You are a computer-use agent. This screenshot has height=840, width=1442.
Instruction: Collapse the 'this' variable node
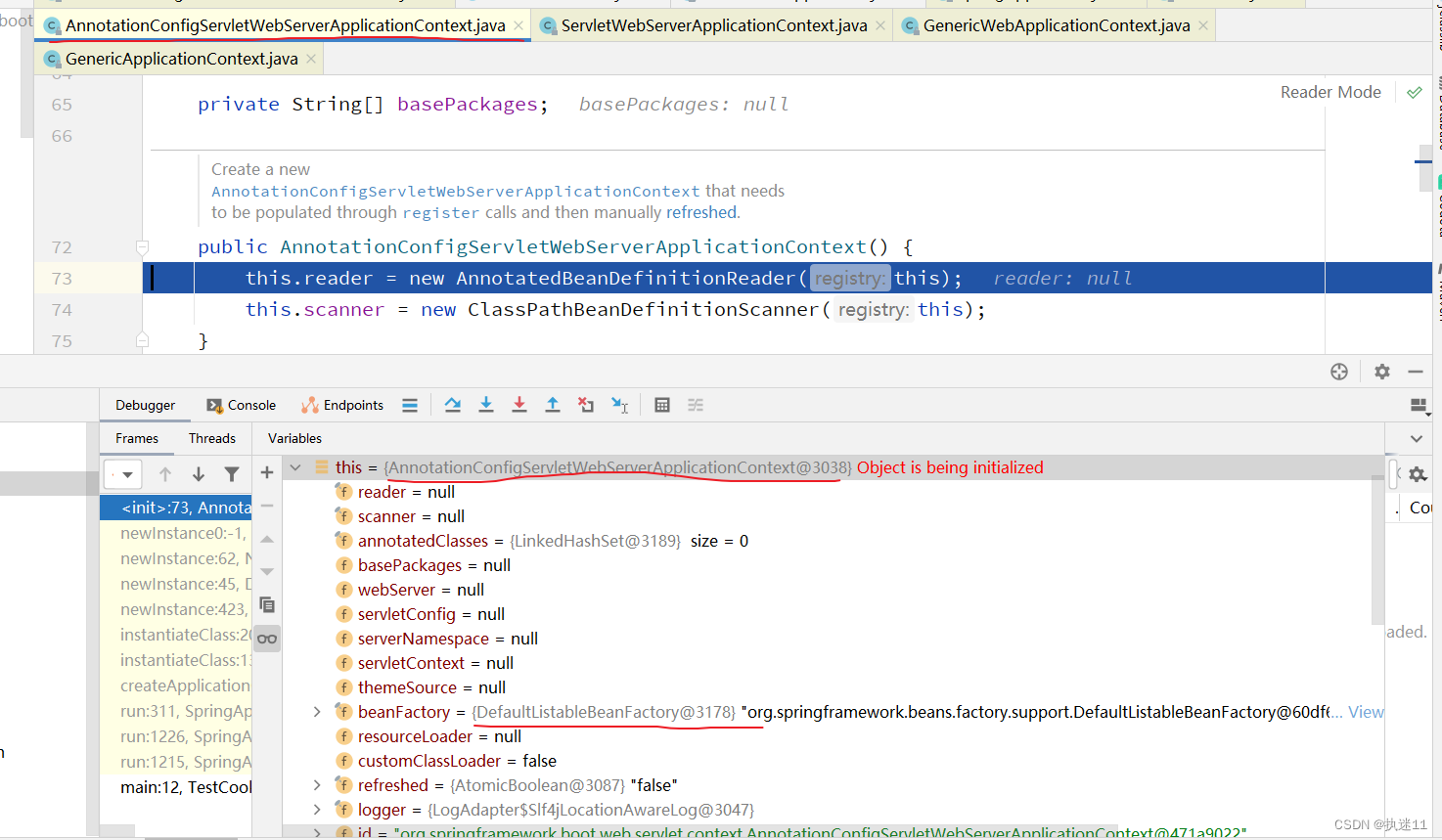tap(295, 467)
